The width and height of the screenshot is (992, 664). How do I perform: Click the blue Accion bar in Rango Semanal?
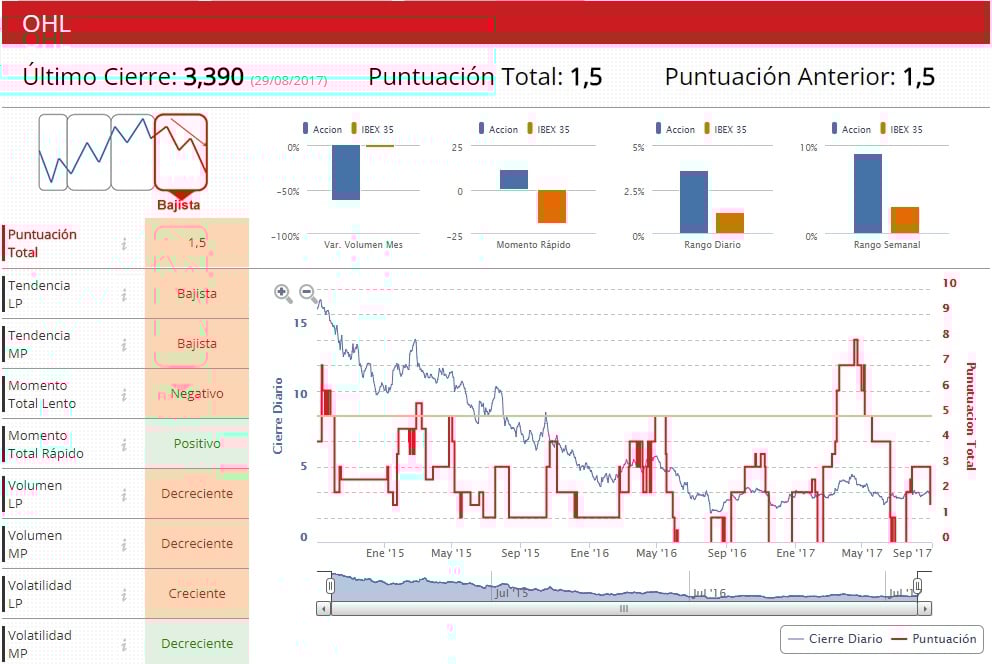click(868, 194)
